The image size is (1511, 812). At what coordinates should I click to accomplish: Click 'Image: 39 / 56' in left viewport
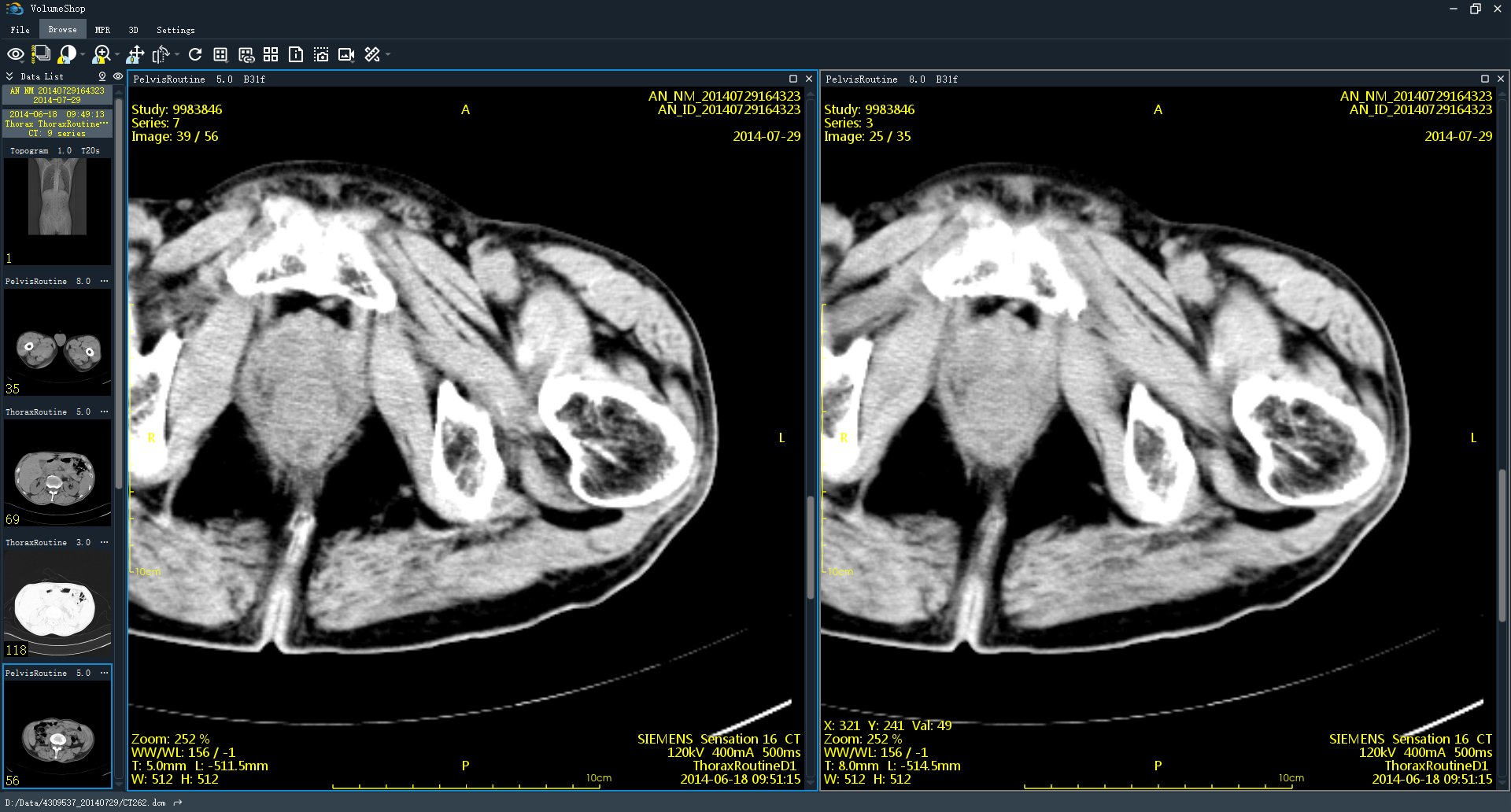[175, 136]
